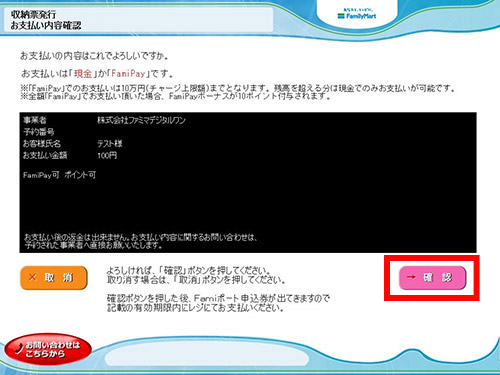Click the red 現金 payment text
Screen dimensions: 500x375
[83, 73]
